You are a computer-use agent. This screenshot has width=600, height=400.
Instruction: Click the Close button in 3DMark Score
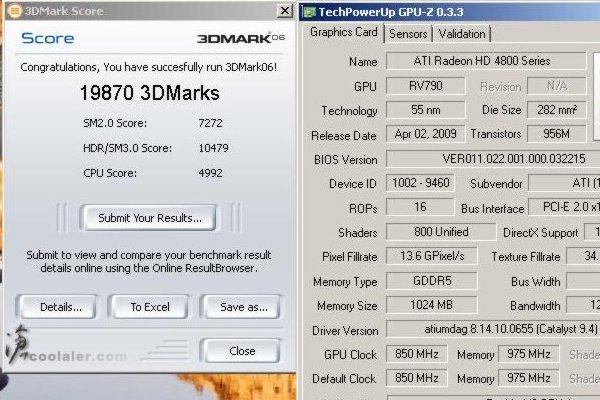[242, 351]
